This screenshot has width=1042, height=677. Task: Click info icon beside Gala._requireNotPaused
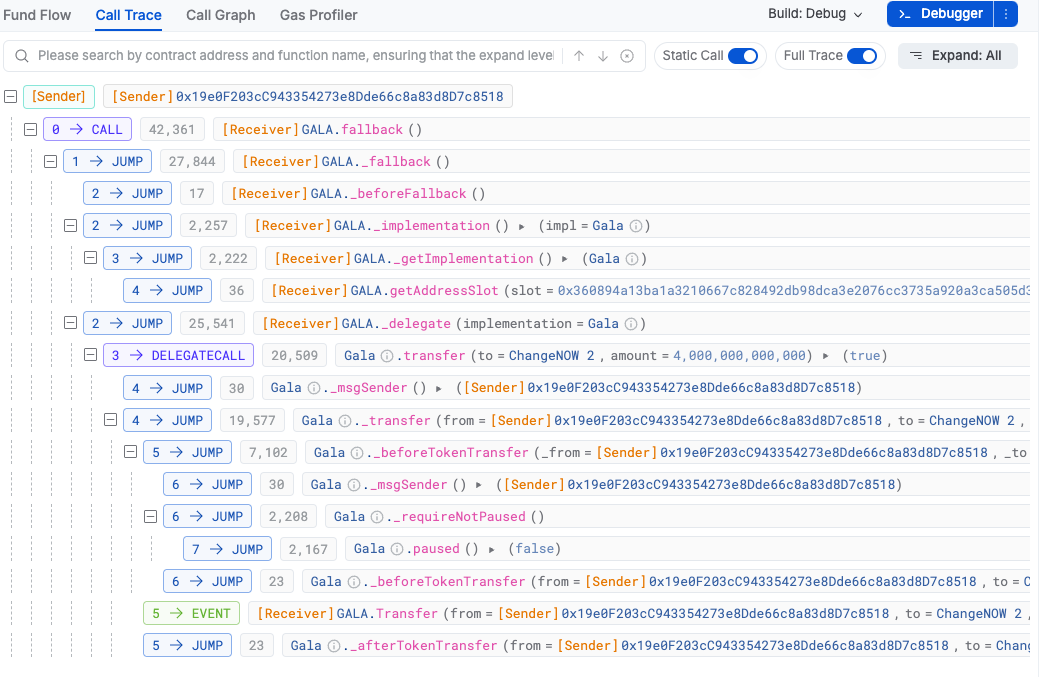click(x=377, y=517)
